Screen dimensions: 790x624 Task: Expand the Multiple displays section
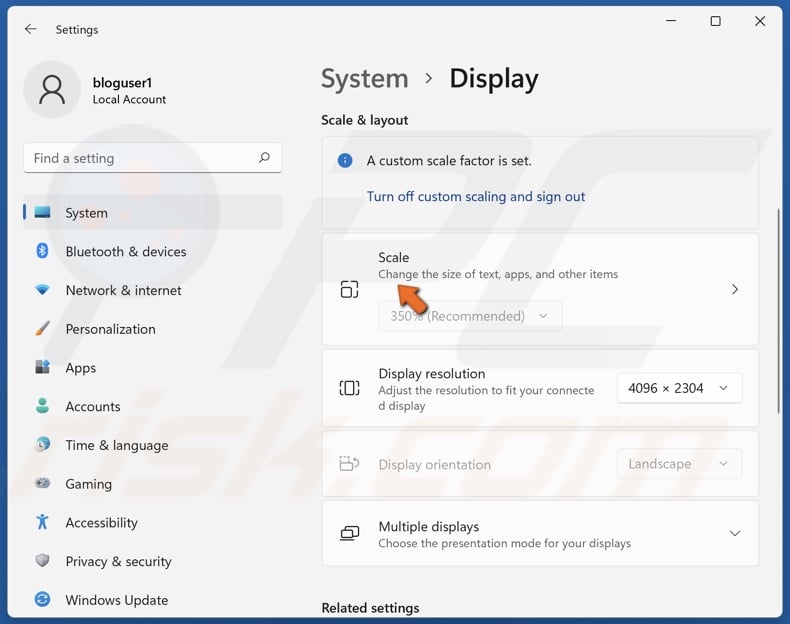click(735, 533)
